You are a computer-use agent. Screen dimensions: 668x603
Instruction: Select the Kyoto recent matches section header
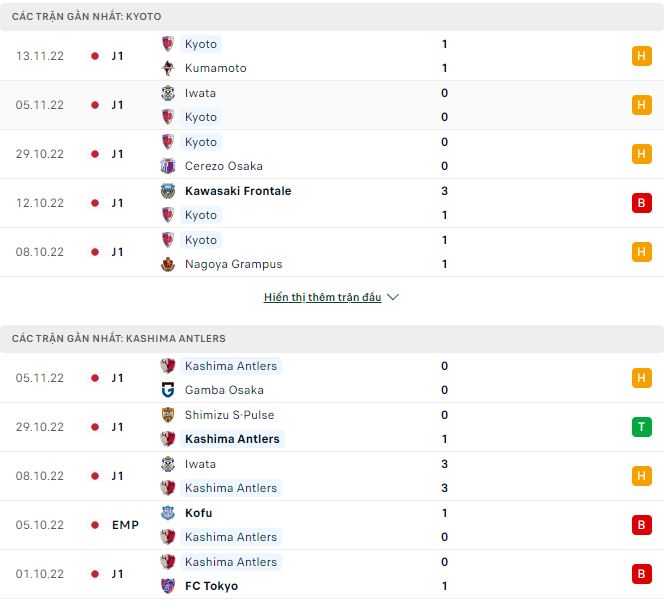(87, 17)
